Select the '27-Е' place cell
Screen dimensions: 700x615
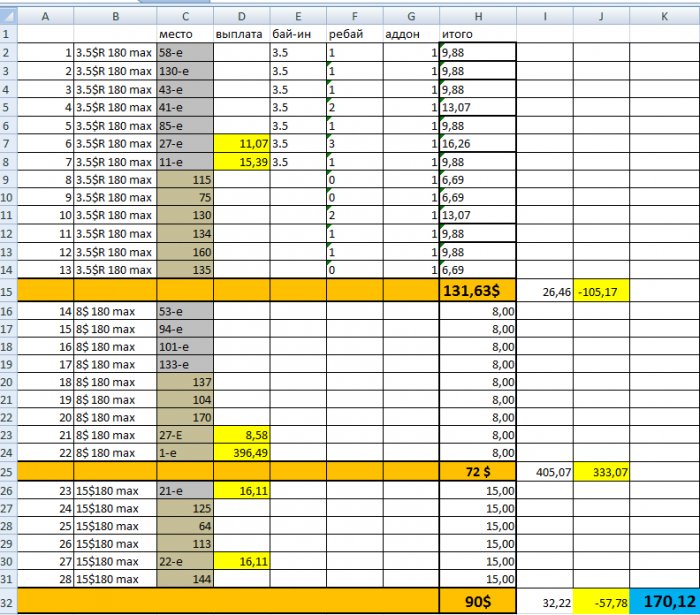coord(185,435)
